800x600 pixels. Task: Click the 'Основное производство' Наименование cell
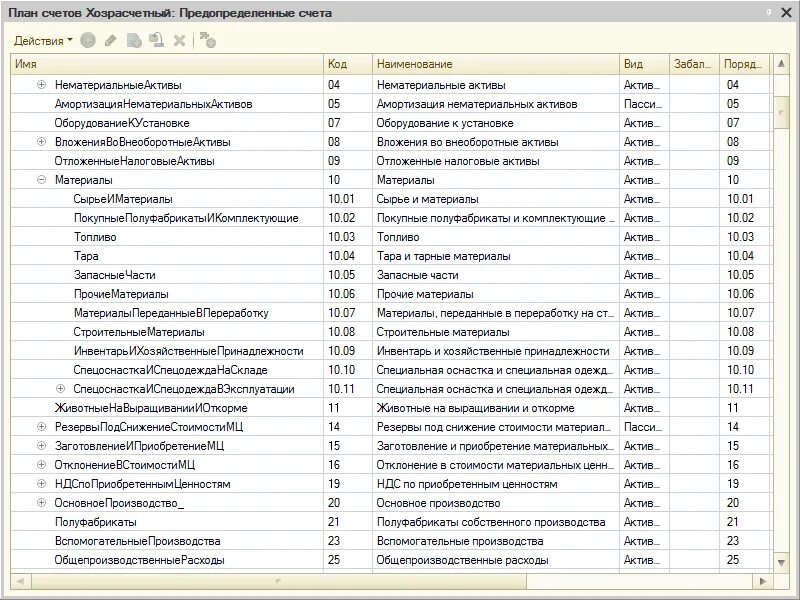[496, 503]
